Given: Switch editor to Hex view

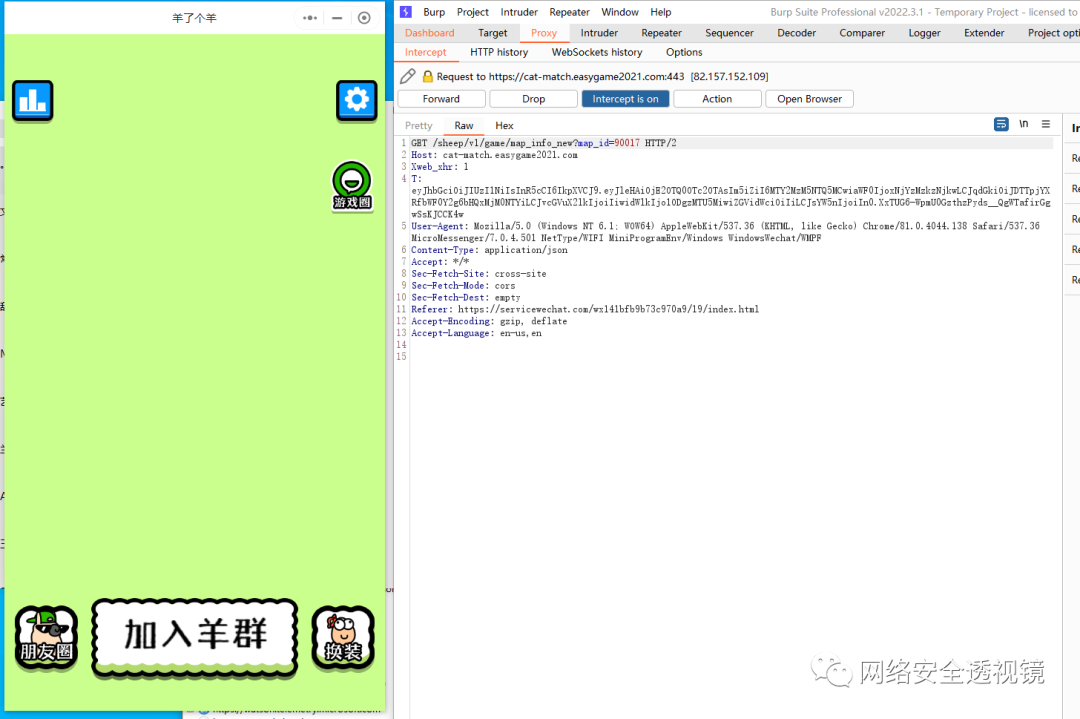Looking at the screenshot, I should click(504, 125).
